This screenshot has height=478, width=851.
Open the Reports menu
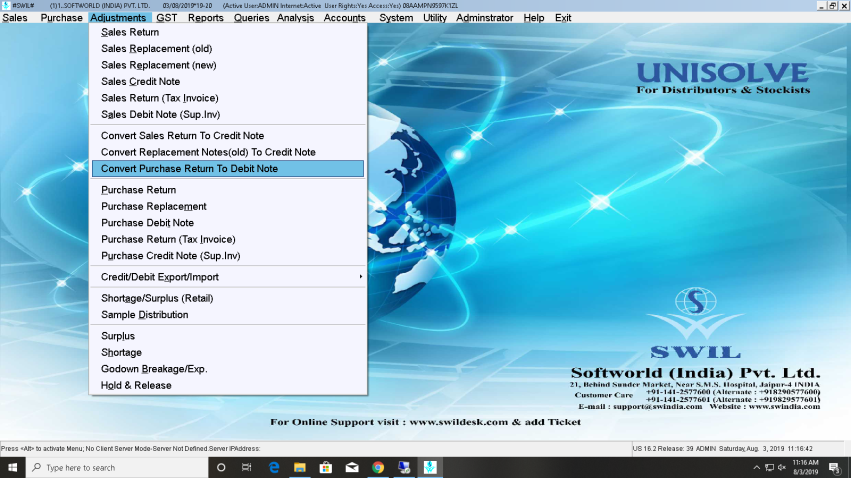(206, 18)
